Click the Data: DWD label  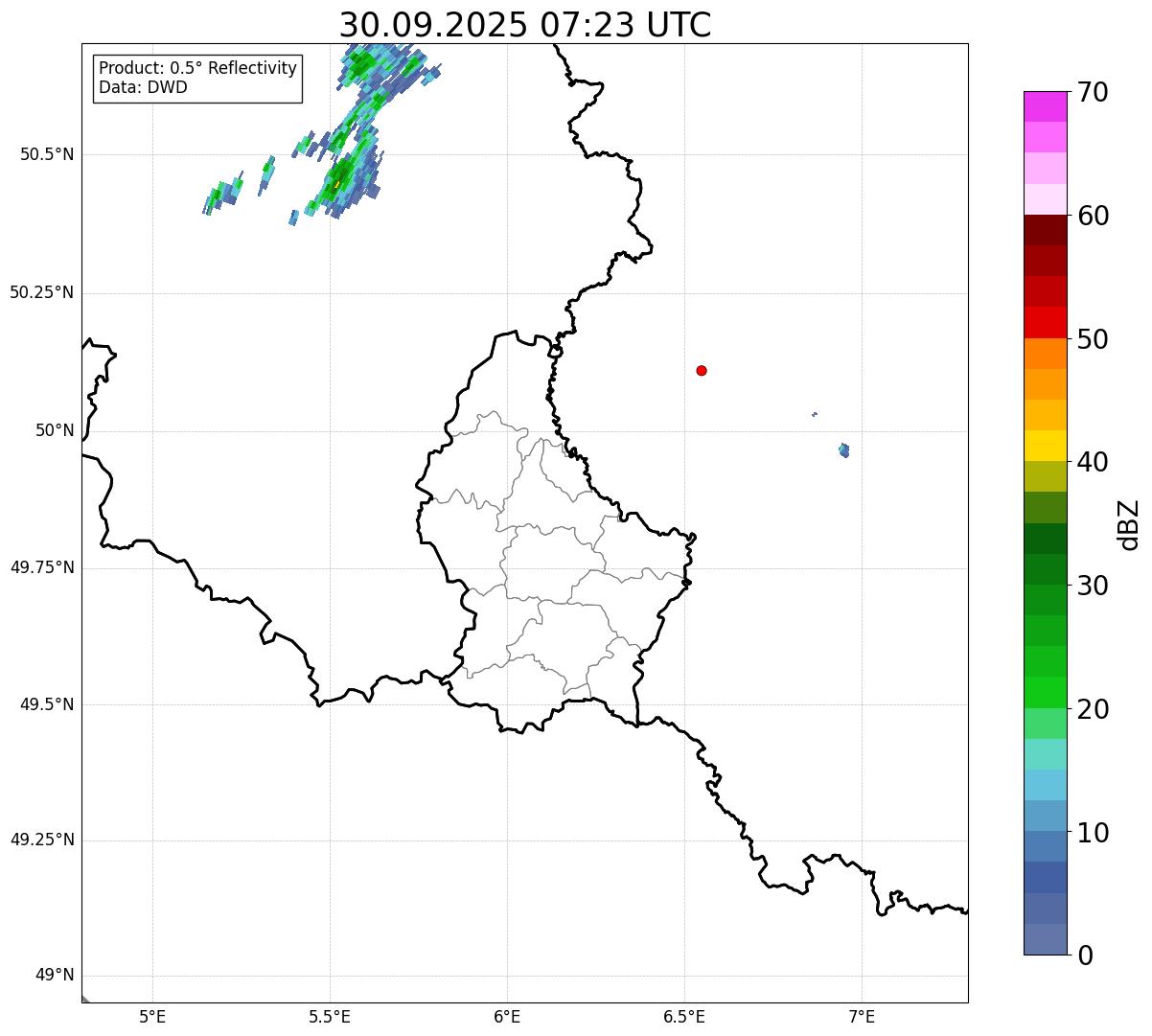[x=143, y=87]
